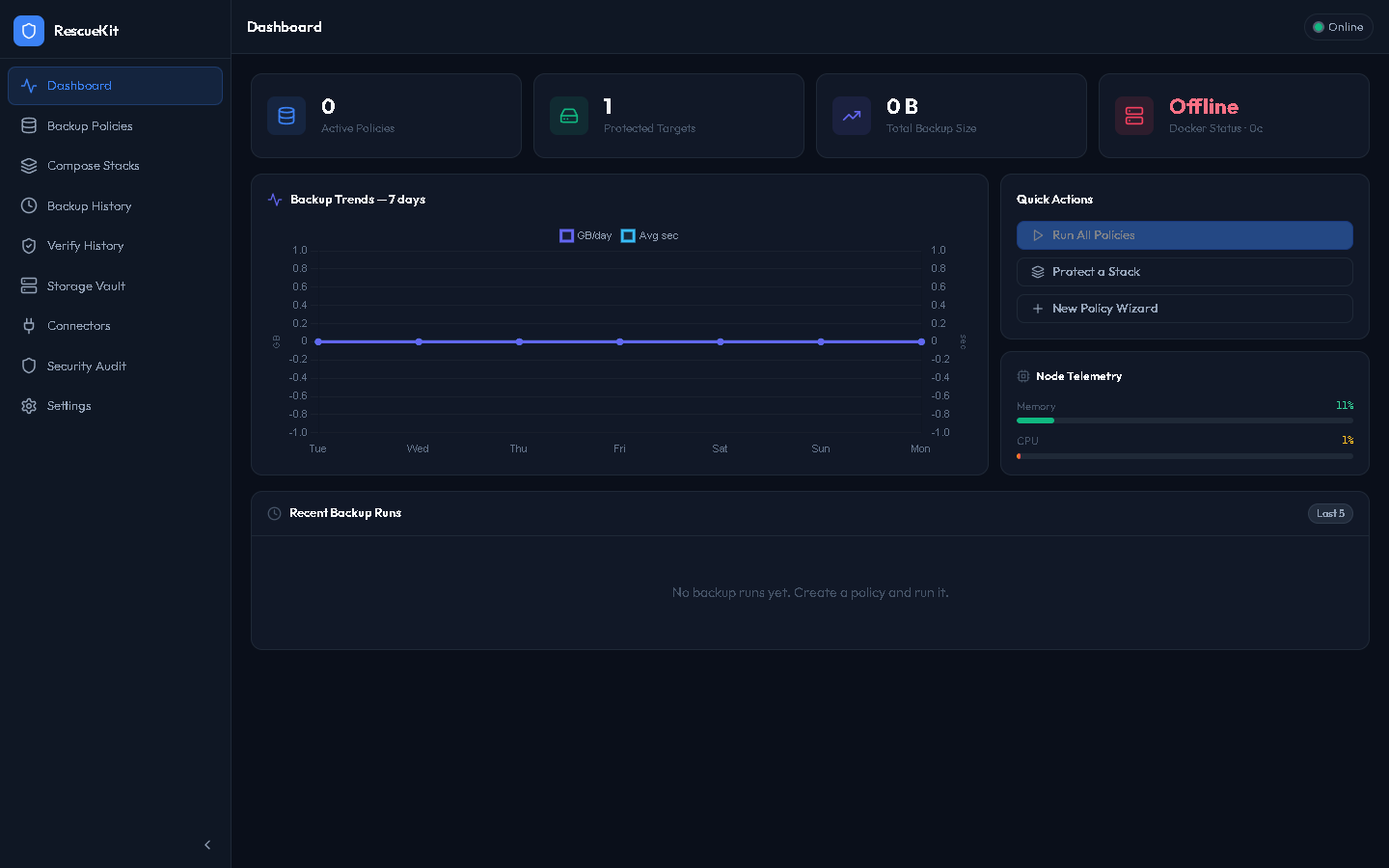Viewport: 1389px width, 868px height.
Task: Click the plus icon on New Policy Wizard
Action: pos(1038,309)
